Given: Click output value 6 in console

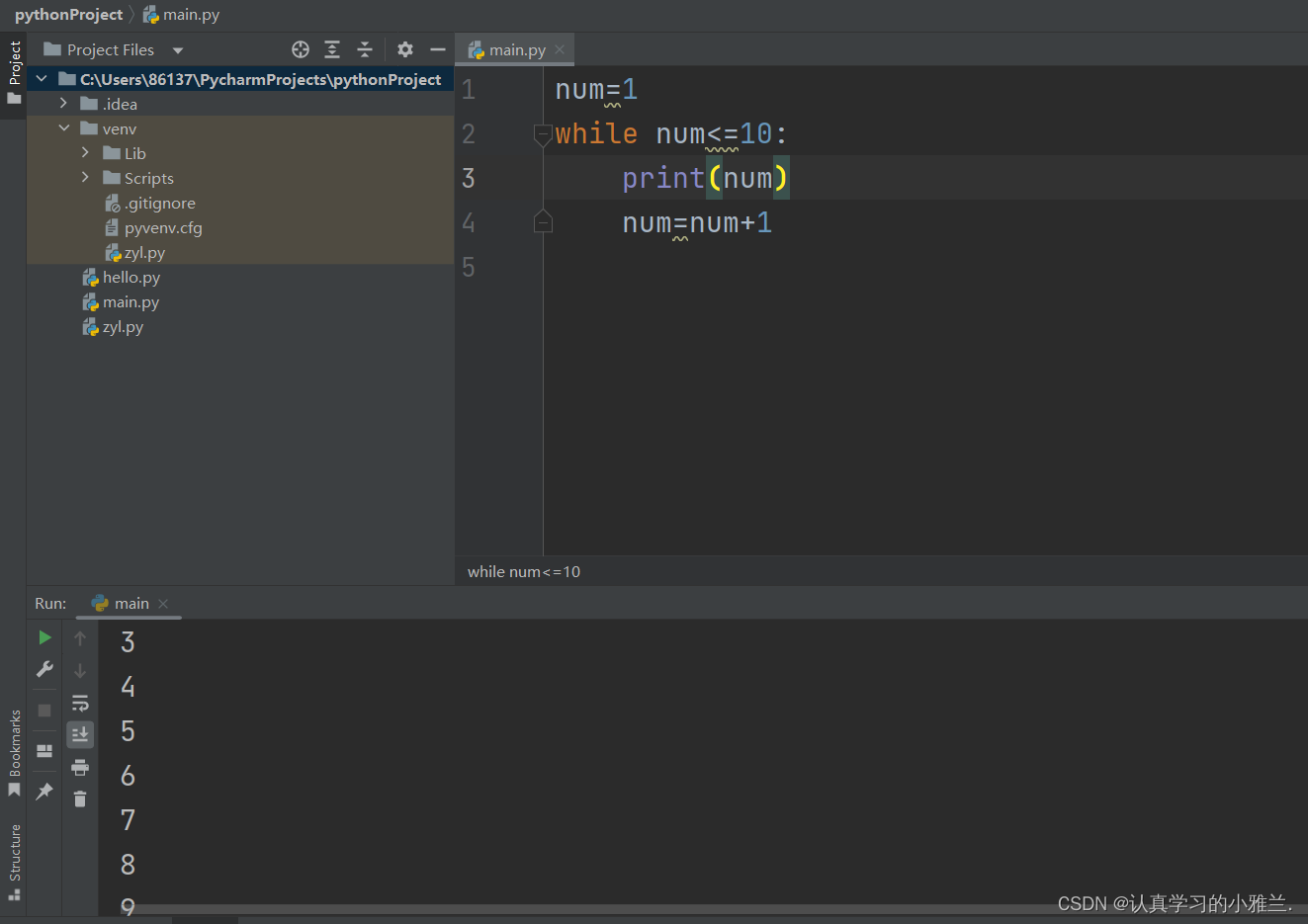Looking at the screenshot, I should 128,776.
